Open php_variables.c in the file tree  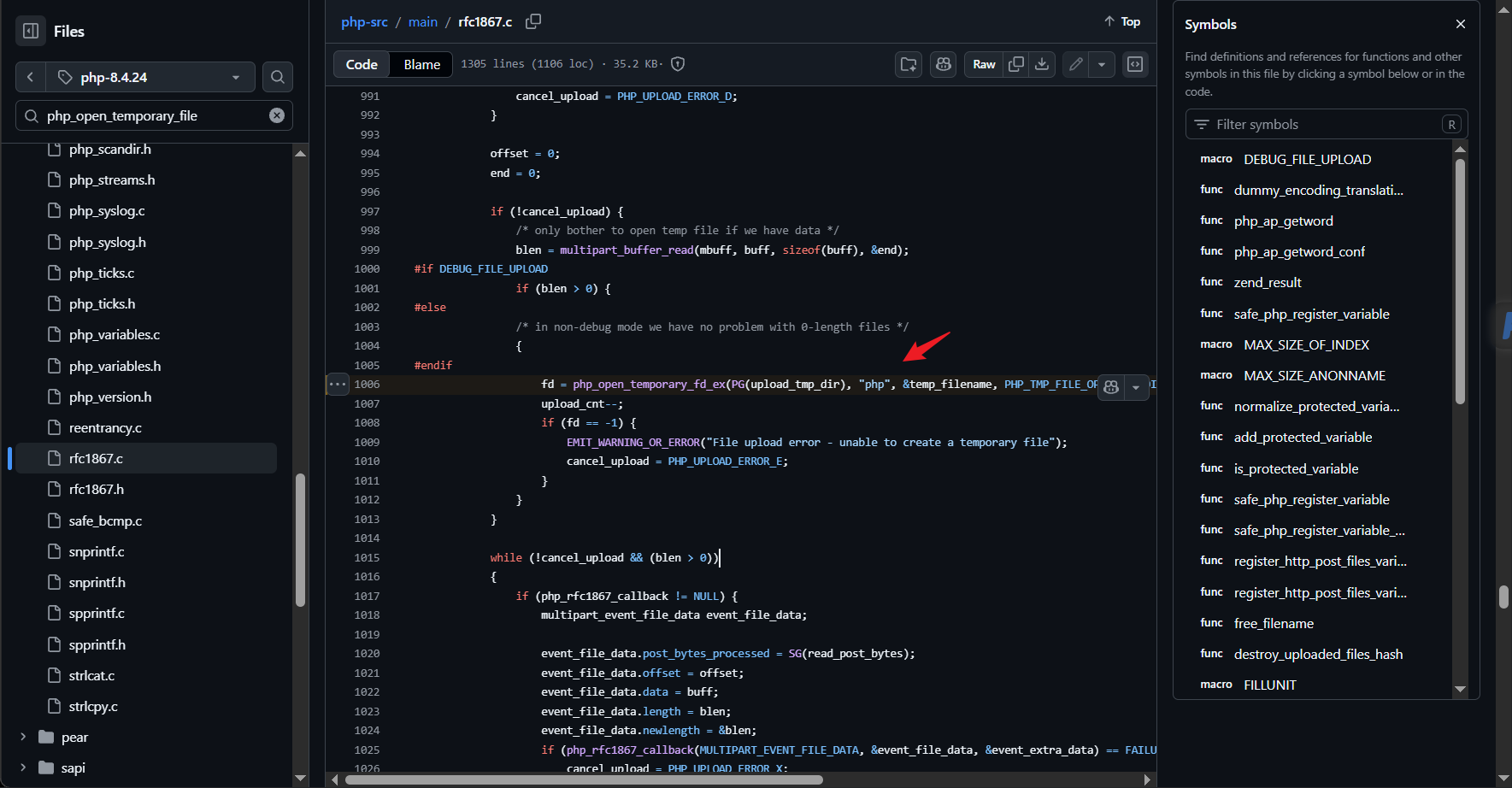click(x=115, y=334)
